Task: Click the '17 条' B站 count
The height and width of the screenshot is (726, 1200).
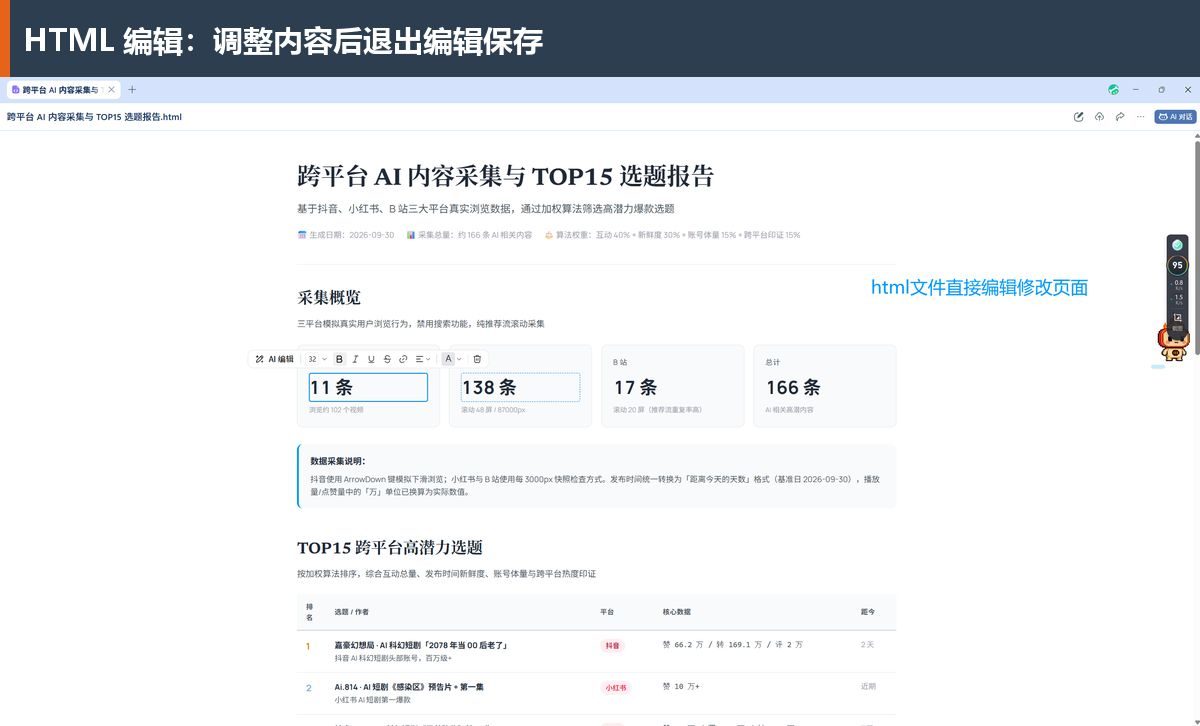Action: click(x=636, y=387)
